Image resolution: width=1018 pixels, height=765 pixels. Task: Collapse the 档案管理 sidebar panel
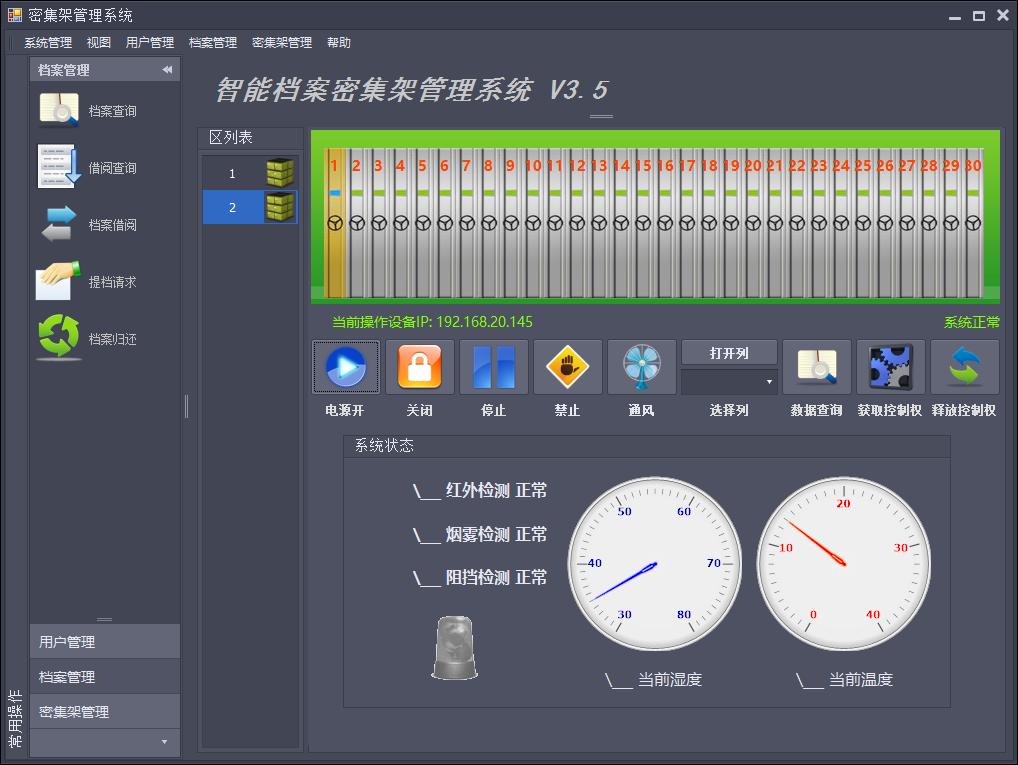167,70
